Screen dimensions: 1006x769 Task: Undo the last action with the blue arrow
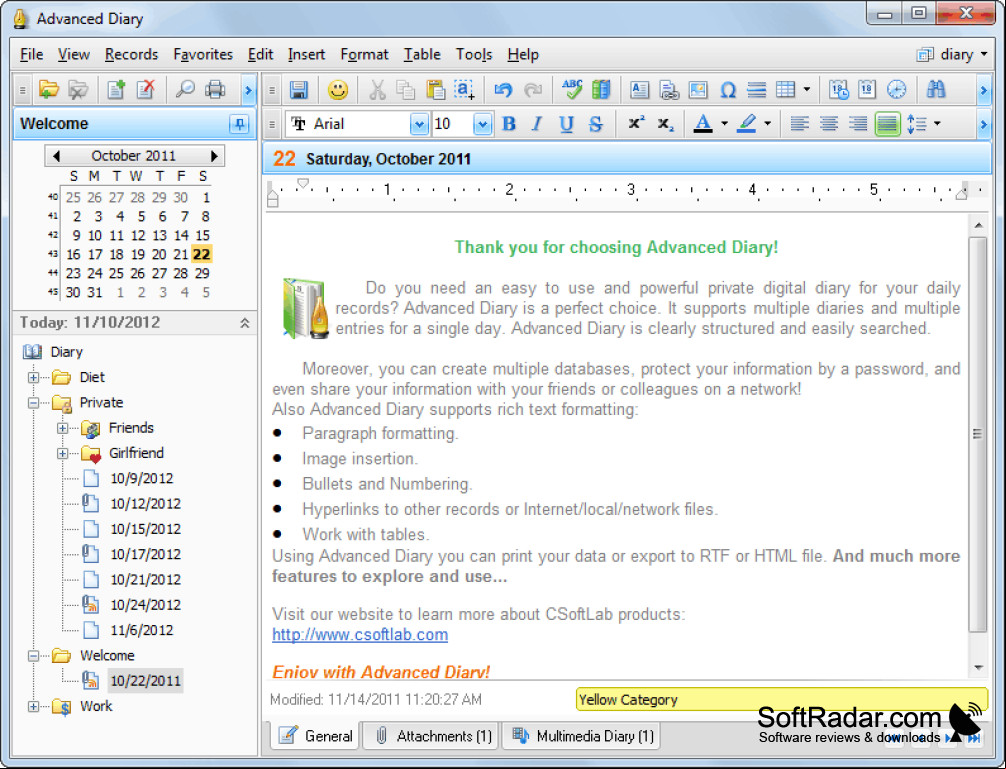tap(504, 90)
